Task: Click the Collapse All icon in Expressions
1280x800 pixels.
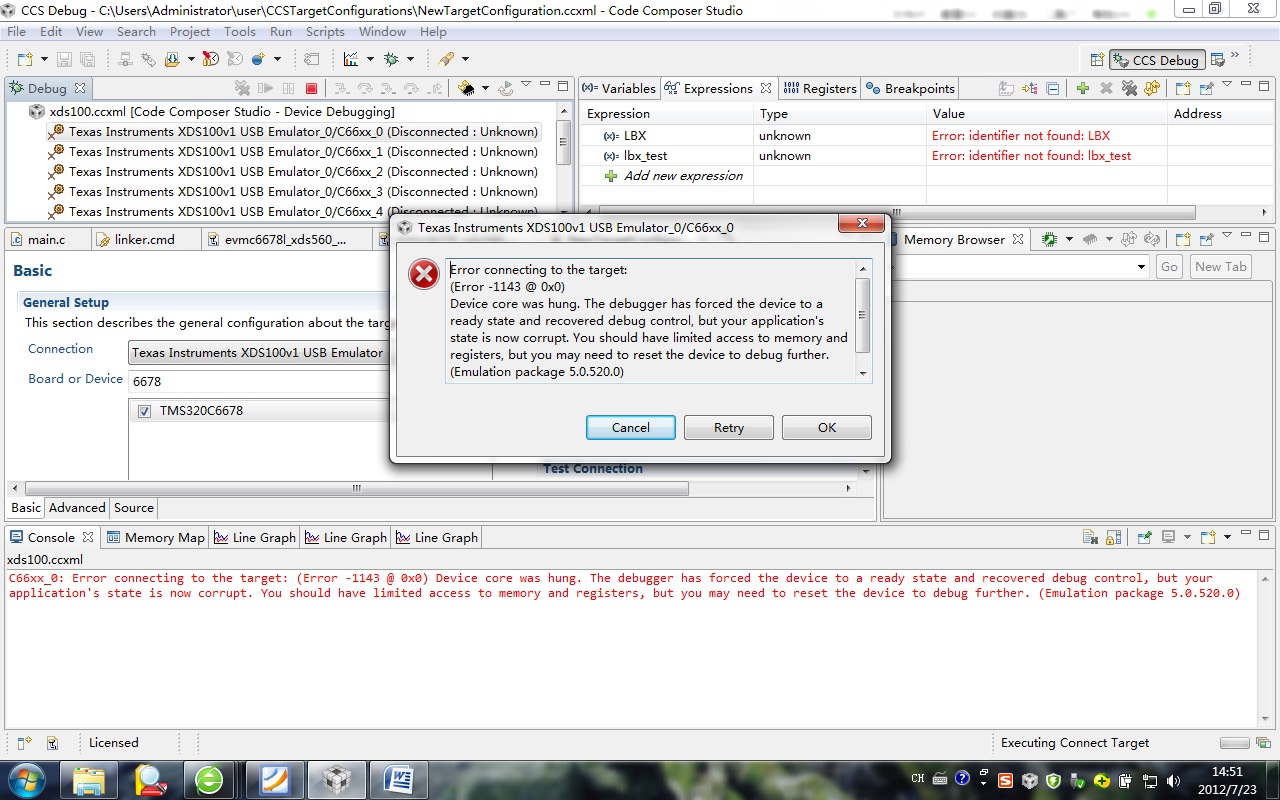Action: pos(1053,88)
